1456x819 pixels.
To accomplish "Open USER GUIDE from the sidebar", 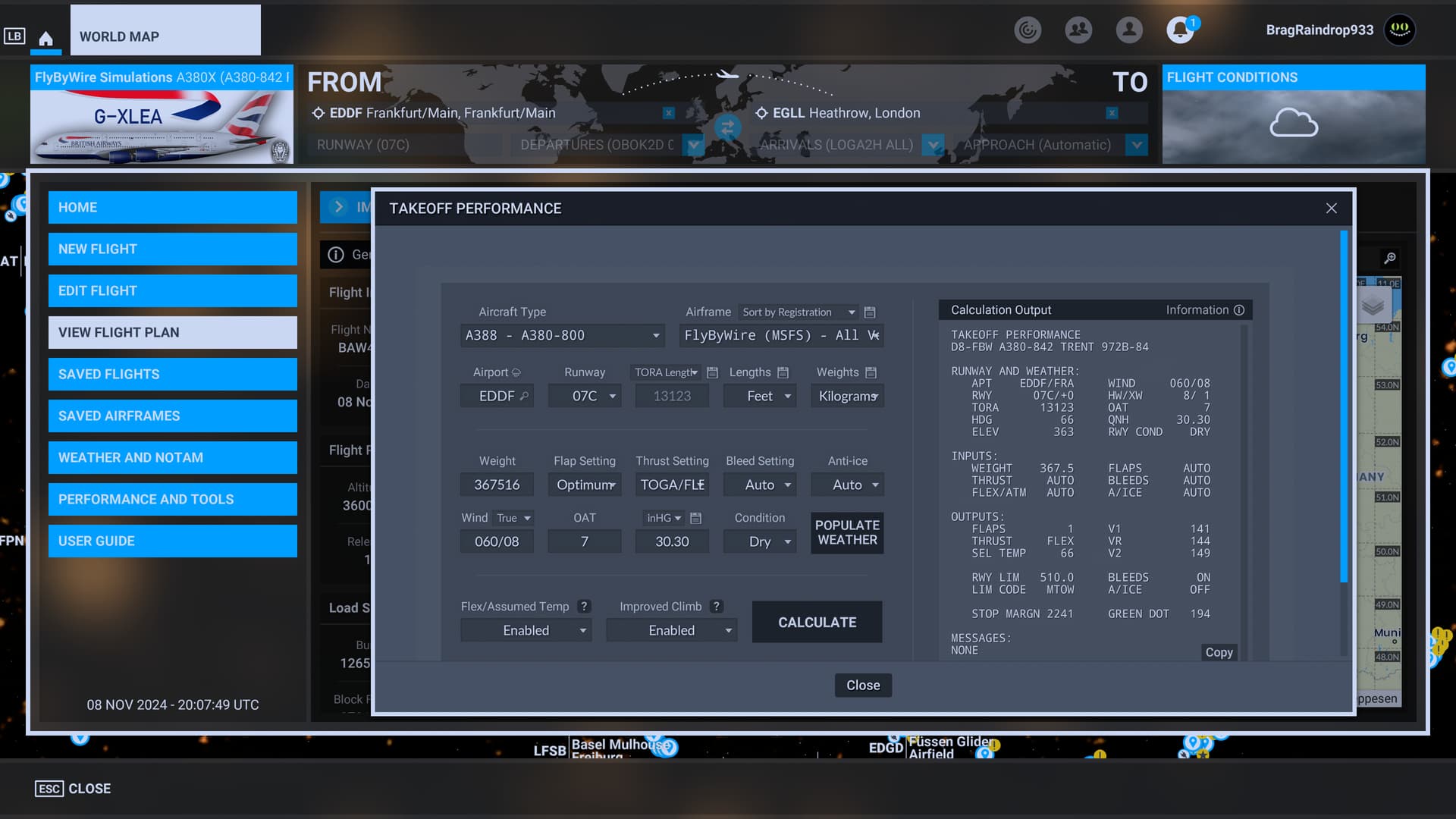I will point(173,541).
